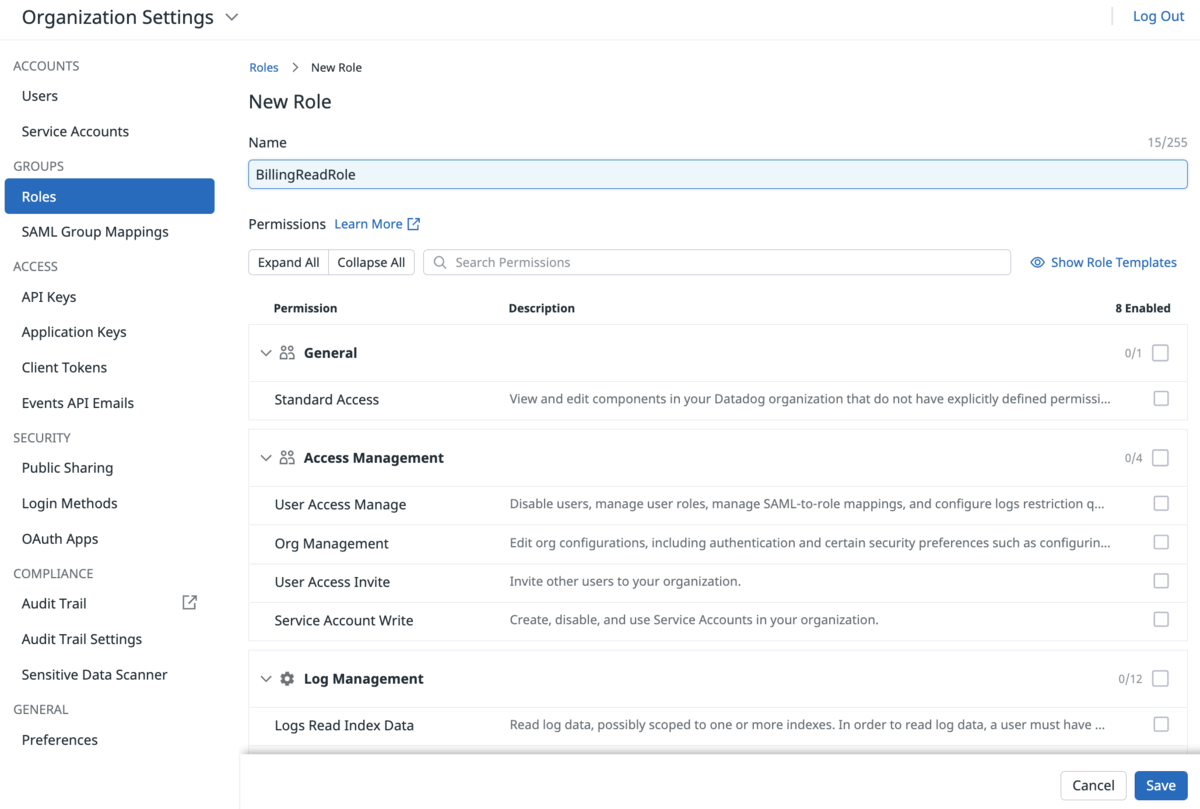Viewport: 1200px width, 809px height.
Task: Check the Standard Access permission
Action: pos(1161,399)
